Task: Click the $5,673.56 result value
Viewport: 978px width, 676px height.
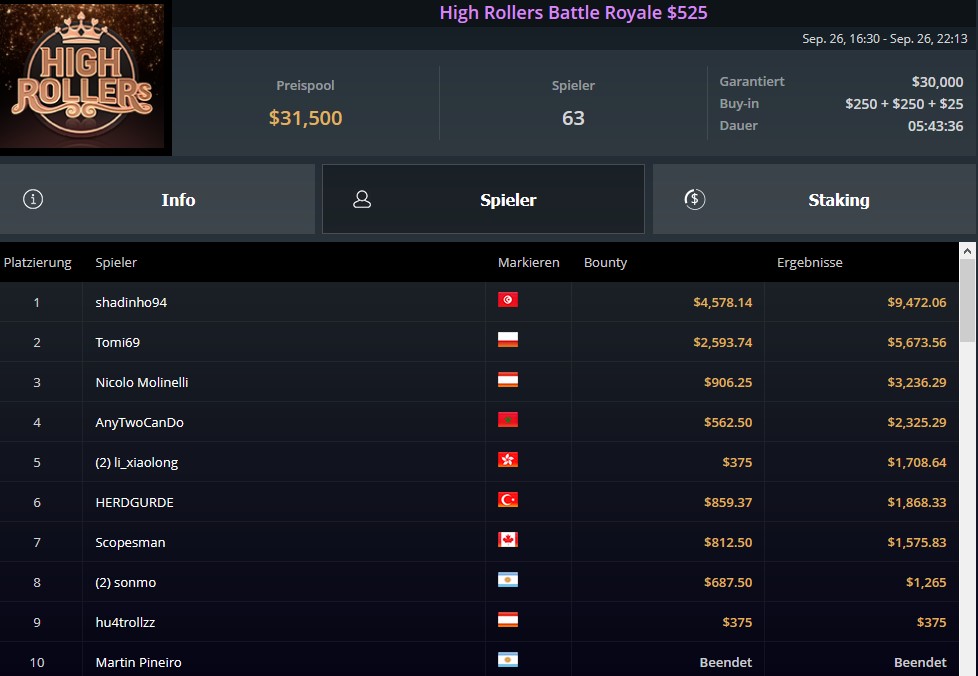Action: click(x=916, y=342)
